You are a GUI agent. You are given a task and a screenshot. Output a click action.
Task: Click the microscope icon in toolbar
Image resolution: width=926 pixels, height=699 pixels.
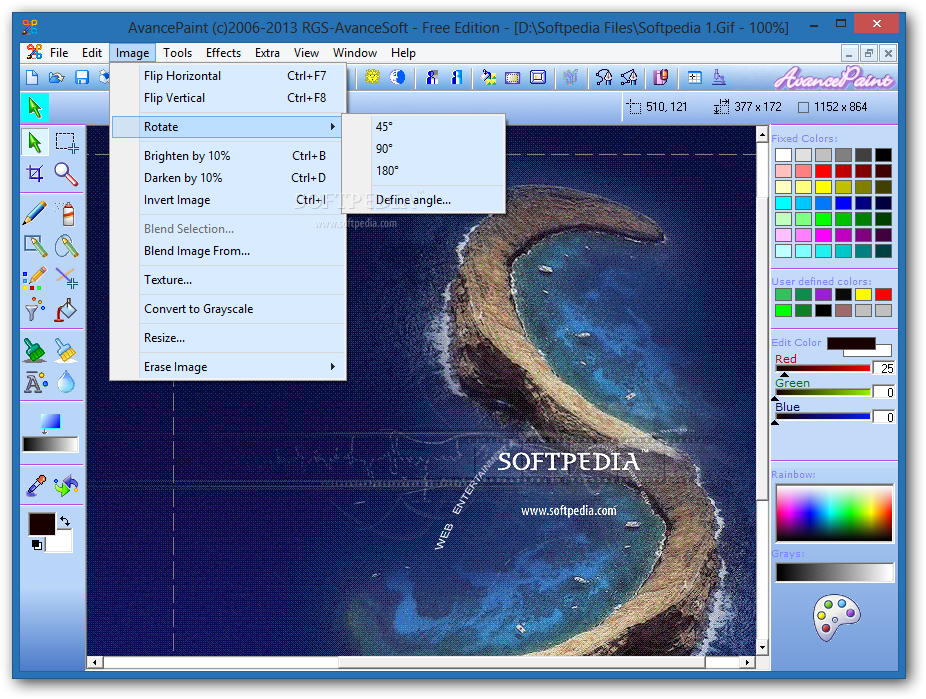[x=719, y=77]
